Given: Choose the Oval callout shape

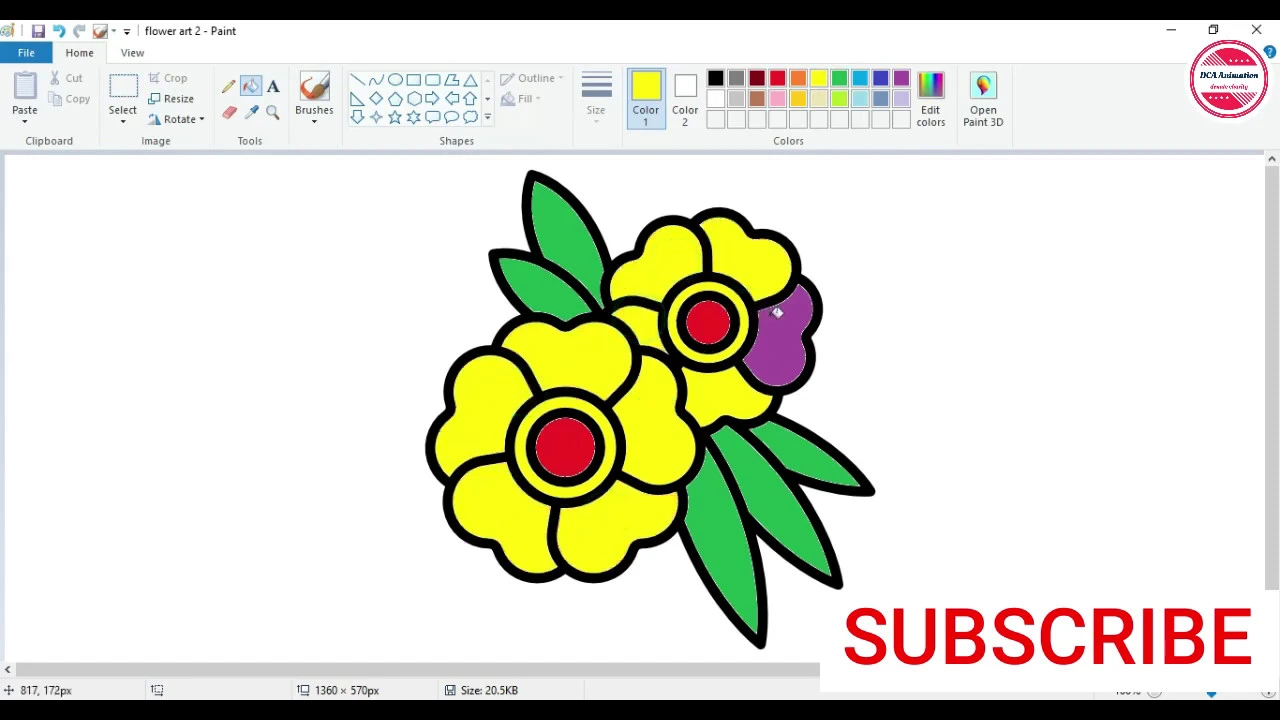Looking at the screenshot, I should click(451, 117).
